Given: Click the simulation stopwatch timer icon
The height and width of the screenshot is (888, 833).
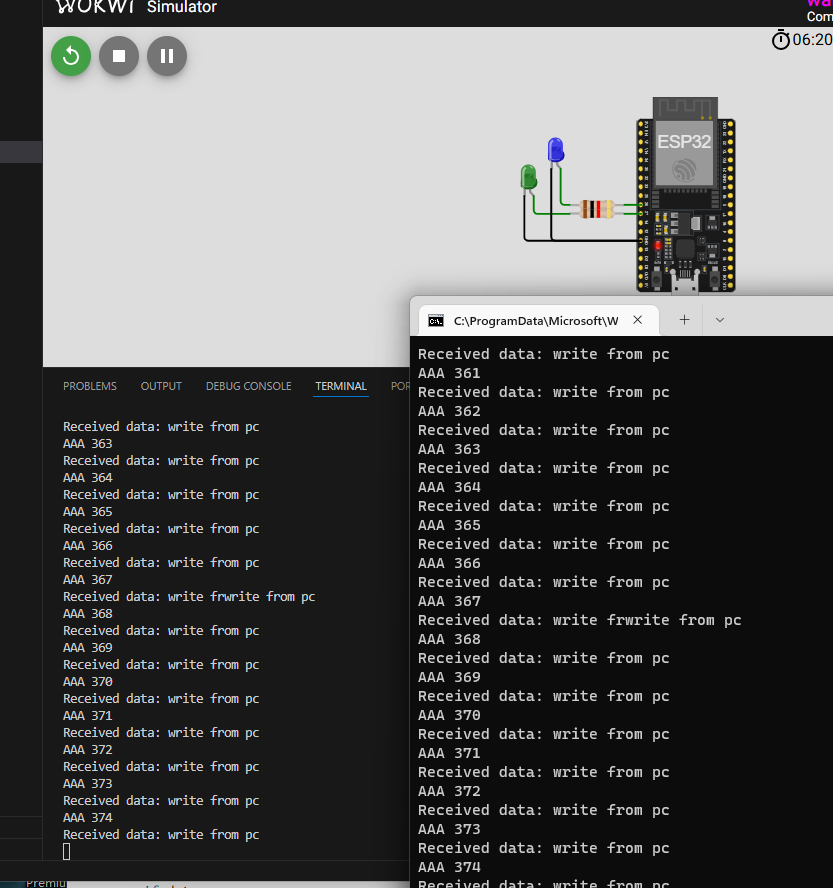Looking at the screenshot, I should coord(781,39).
